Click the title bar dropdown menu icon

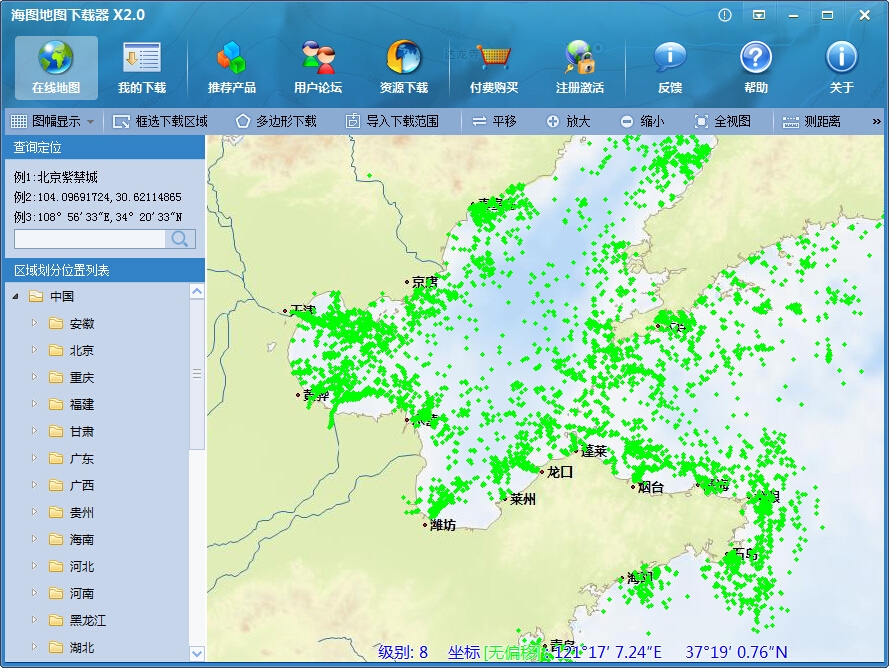pyautogui.click(x=759, y=15)
